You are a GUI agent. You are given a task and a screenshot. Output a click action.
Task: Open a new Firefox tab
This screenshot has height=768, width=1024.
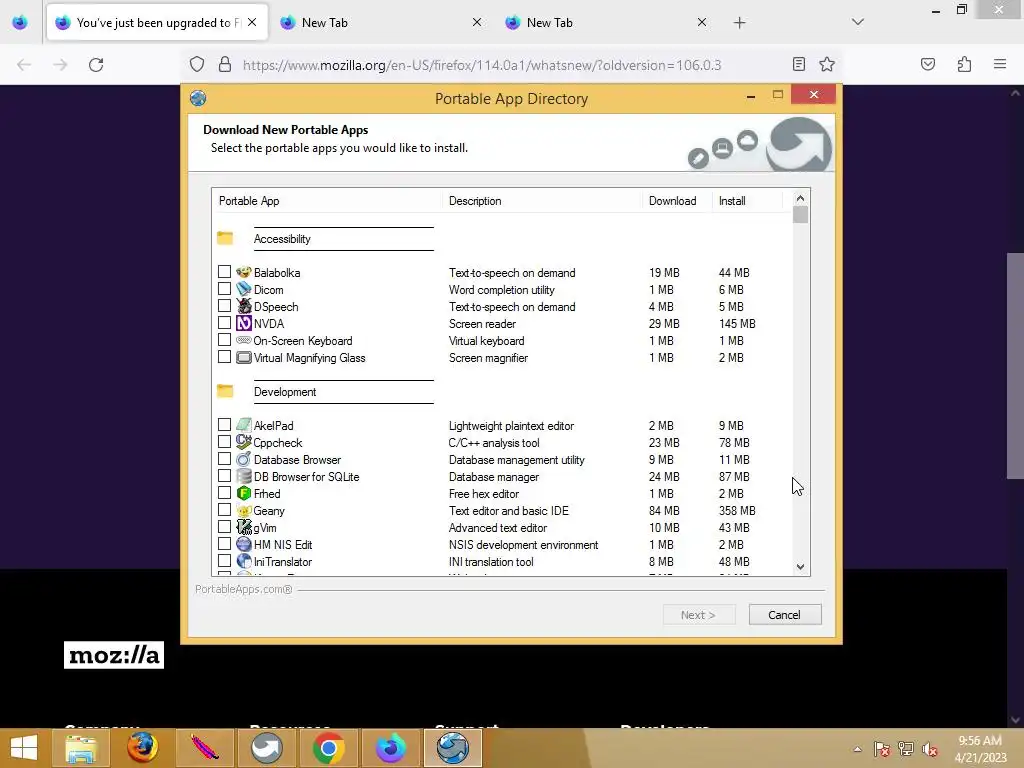739,23
